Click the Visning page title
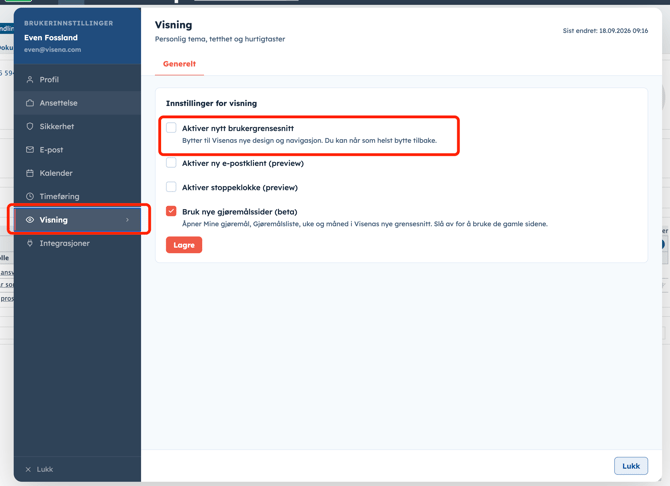Image resolution: width=670 pixels, height=486 pixels. pos(173,25)
